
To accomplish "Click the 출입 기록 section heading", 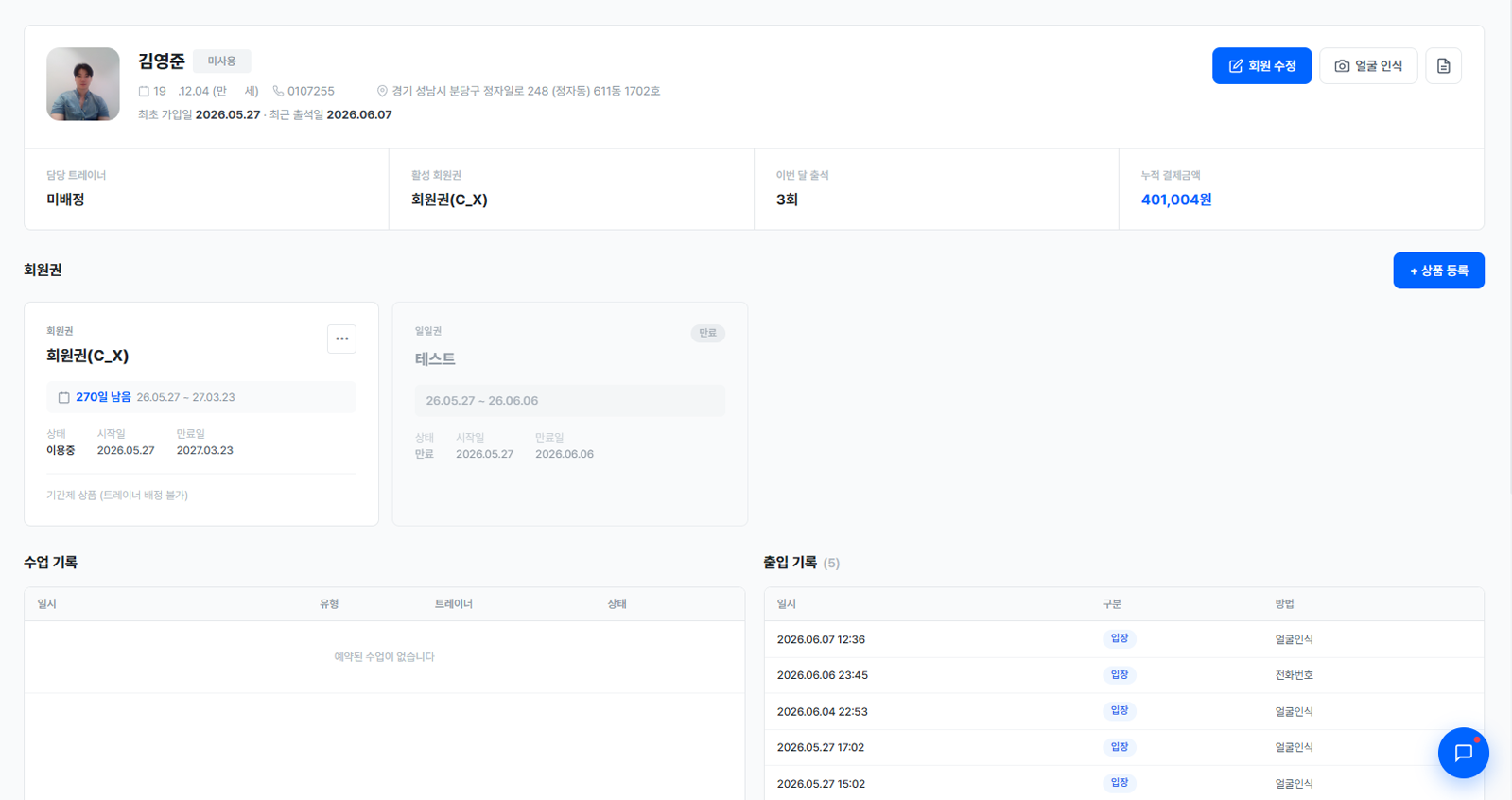I will [790, 562].
